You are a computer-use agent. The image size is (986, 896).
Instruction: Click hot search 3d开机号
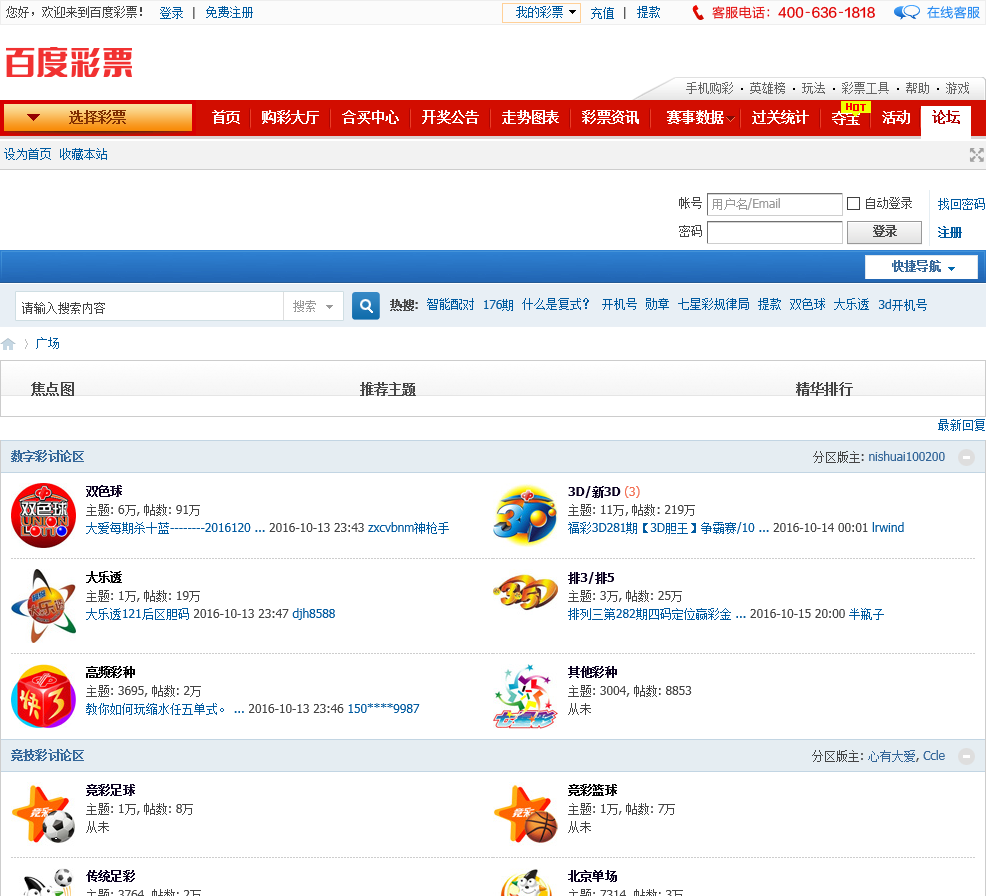pos(902,305)
